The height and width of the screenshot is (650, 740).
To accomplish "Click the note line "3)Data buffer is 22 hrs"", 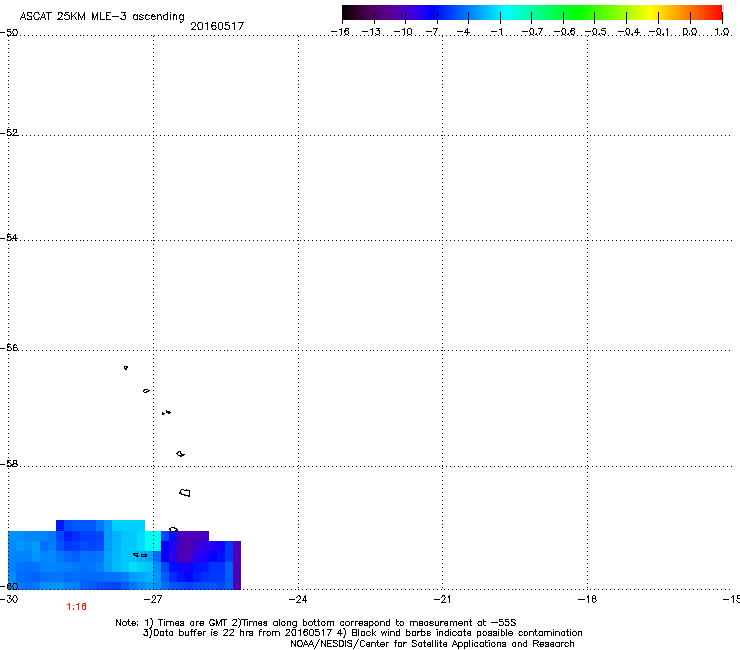I will (362, 633).
